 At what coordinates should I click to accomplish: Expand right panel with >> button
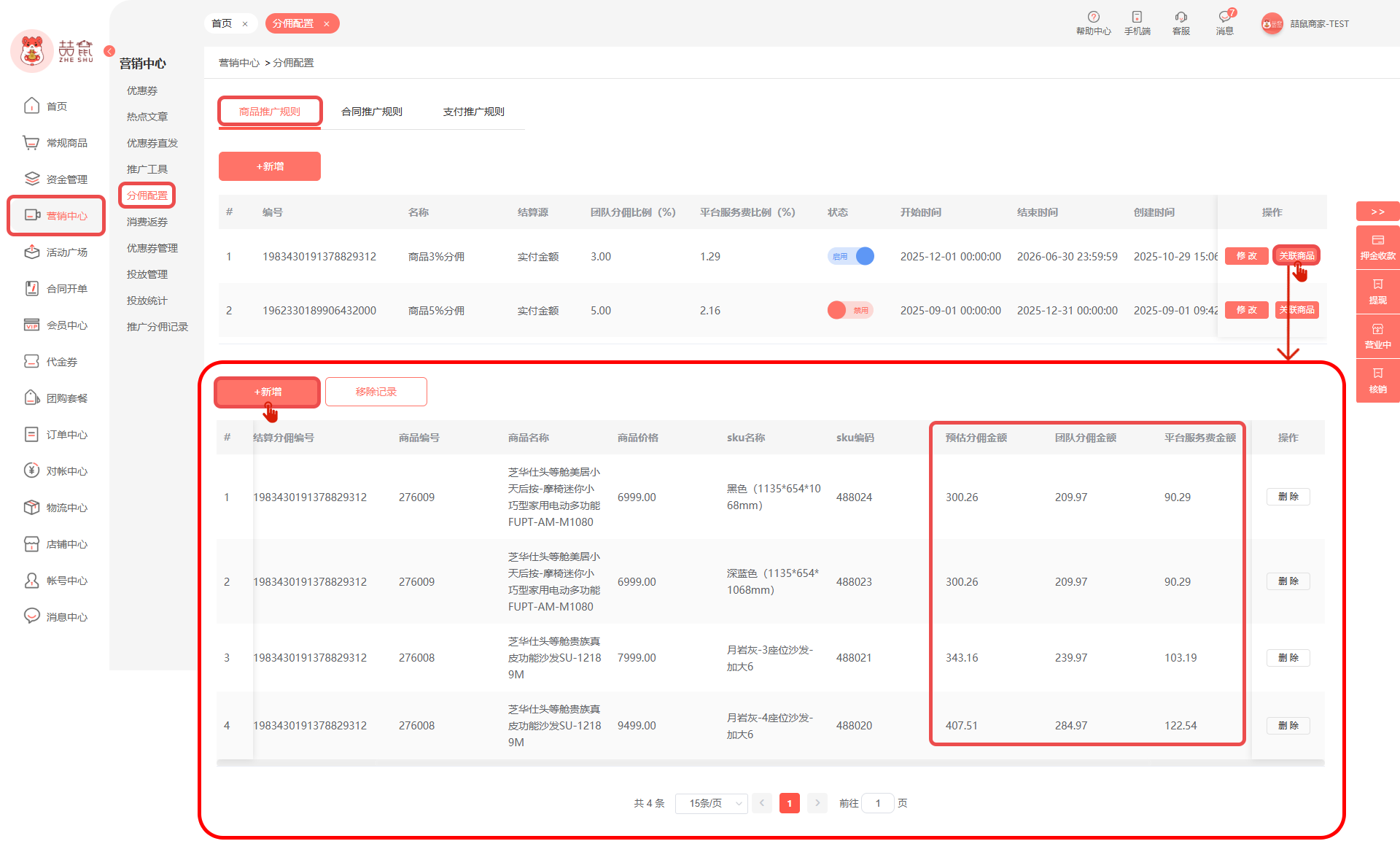pos(1377,212)
